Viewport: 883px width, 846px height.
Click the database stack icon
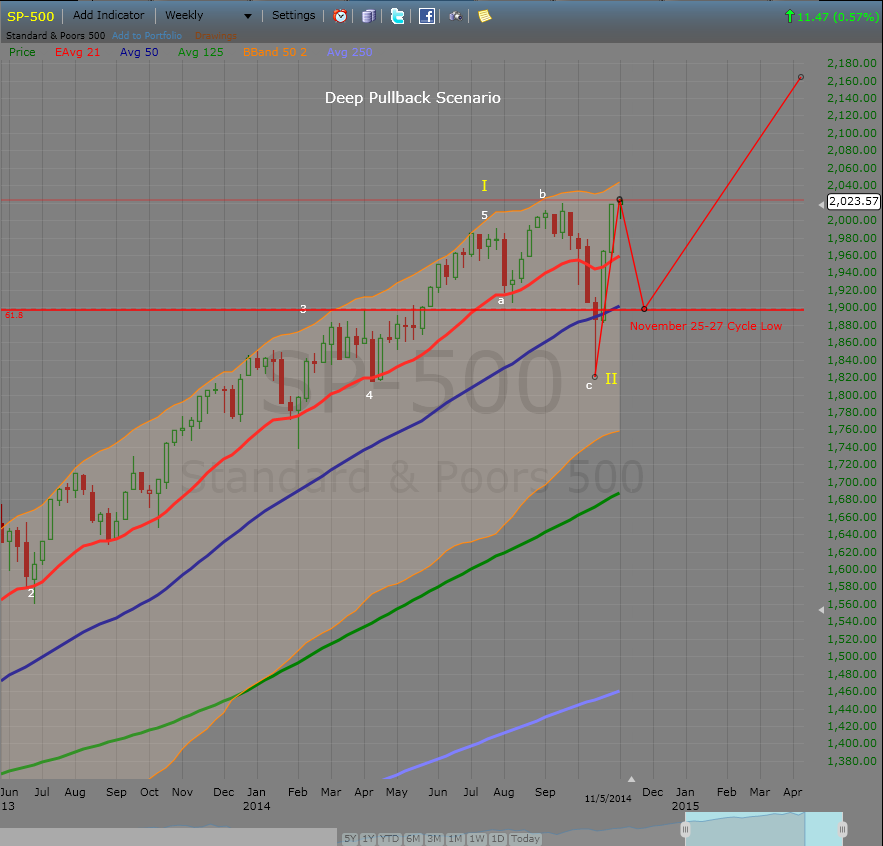368,16
